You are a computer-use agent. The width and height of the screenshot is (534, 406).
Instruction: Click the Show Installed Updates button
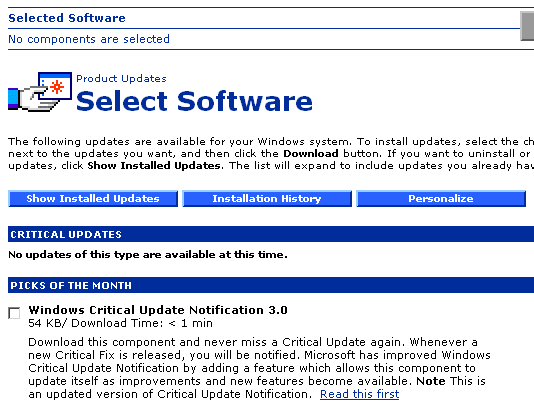[93, 199]
